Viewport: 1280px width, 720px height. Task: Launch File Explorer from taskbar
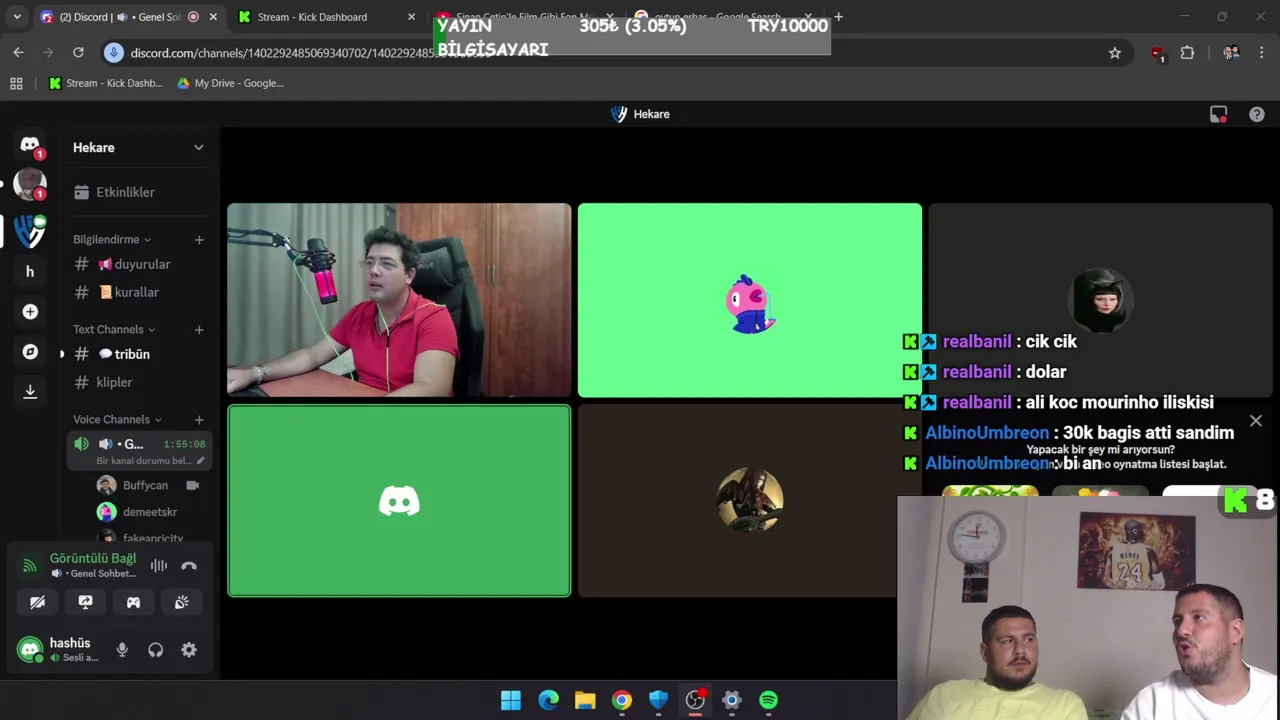[585, 700]
